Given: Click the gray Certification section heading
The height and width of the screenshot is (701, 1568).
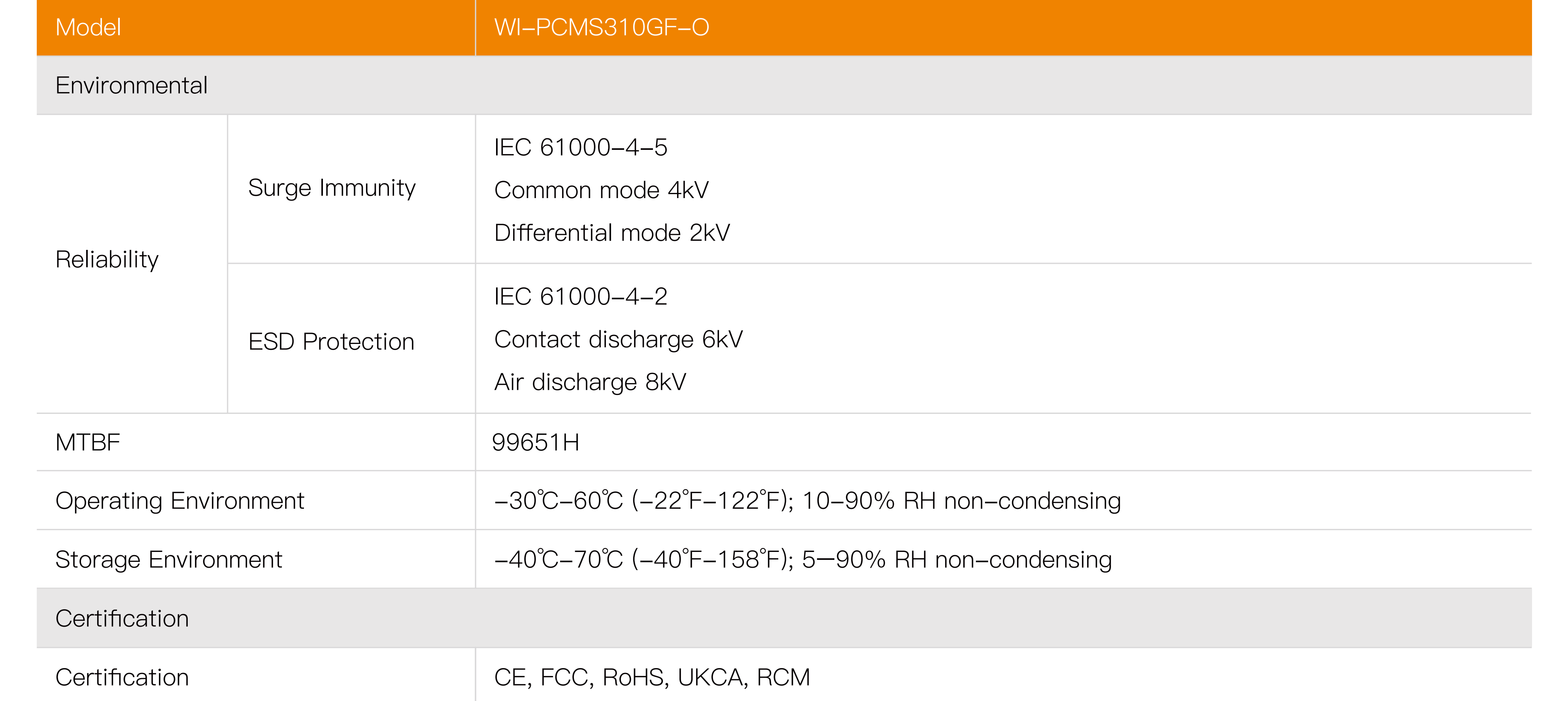Looking at the screenshot, I should pos(123,619).
